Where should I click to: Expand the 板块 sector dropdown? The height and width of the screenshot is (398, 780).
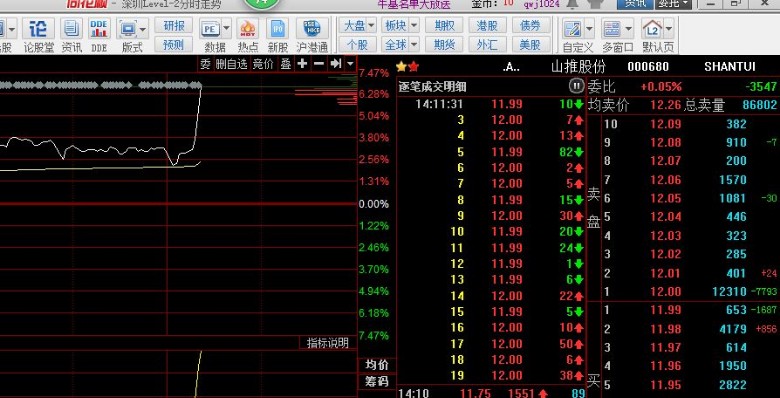tap(401, 25)
